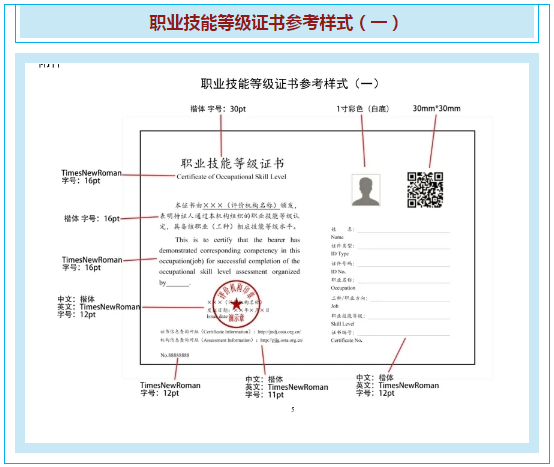The width and height of the screenshot is (554, 467).
Task: Click the Certificate Information website URL
Action: click(x=279, y=332)
